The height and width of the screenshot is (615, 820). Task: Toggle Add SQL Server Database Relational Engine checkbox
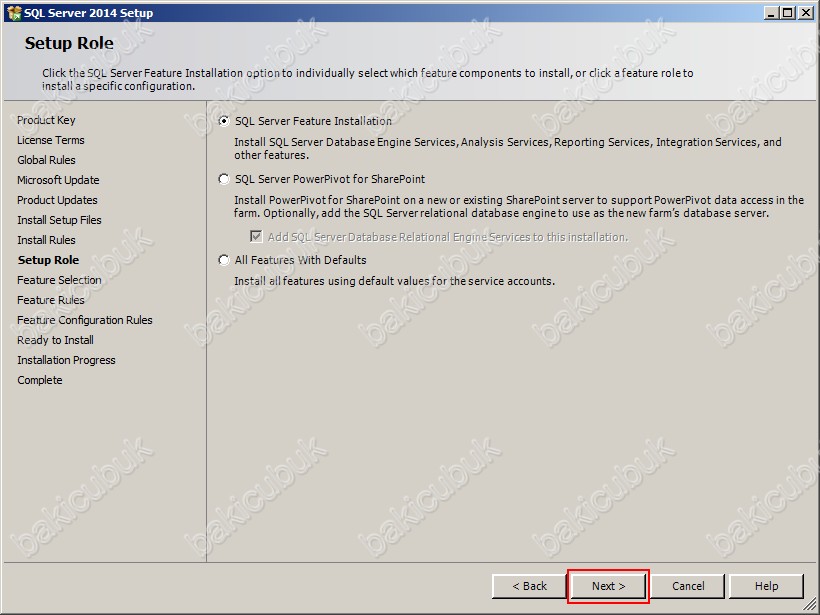tap(256, 237)
